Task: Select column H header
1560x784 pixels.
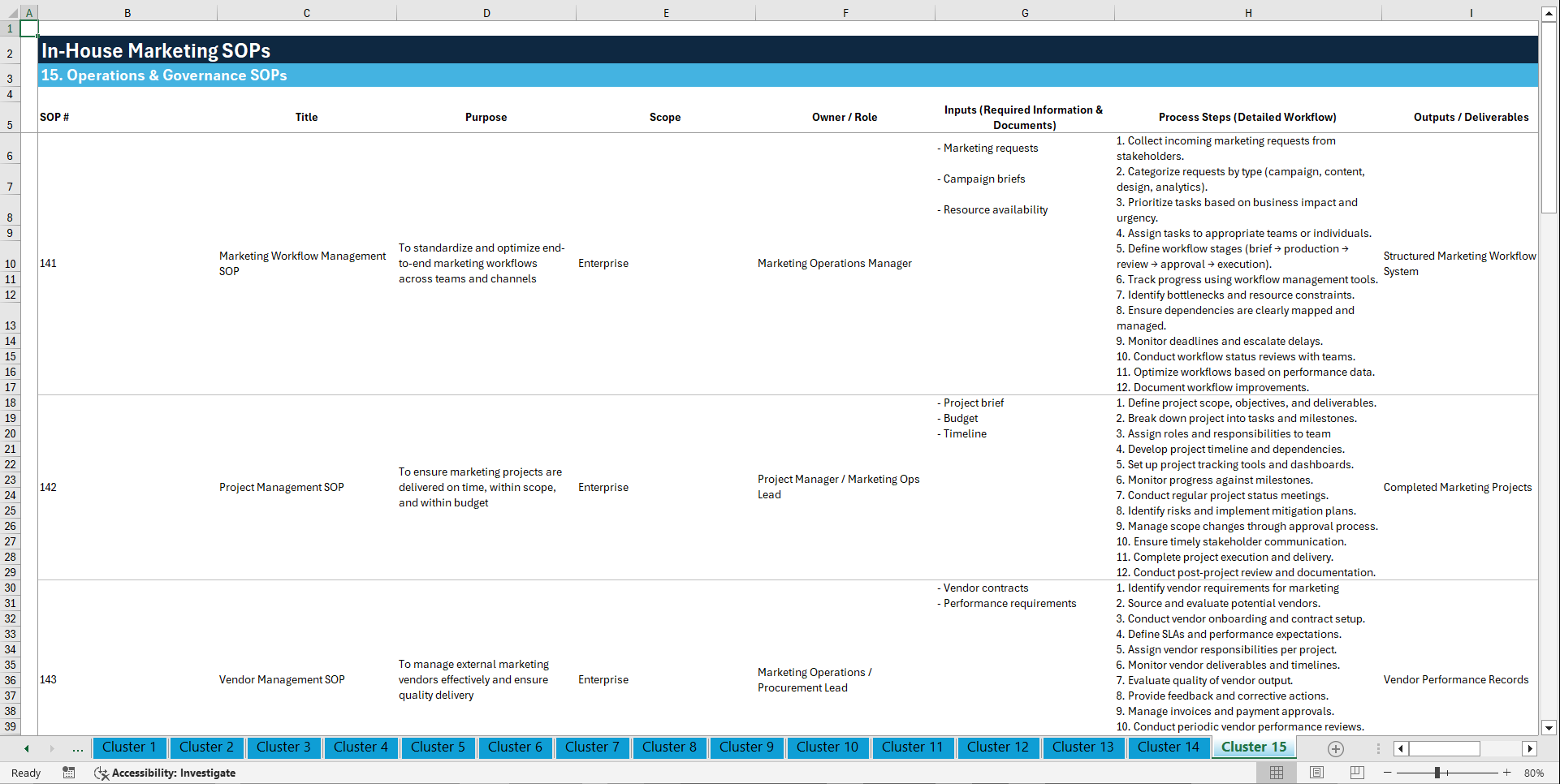Action: [x=1248, y=13]
